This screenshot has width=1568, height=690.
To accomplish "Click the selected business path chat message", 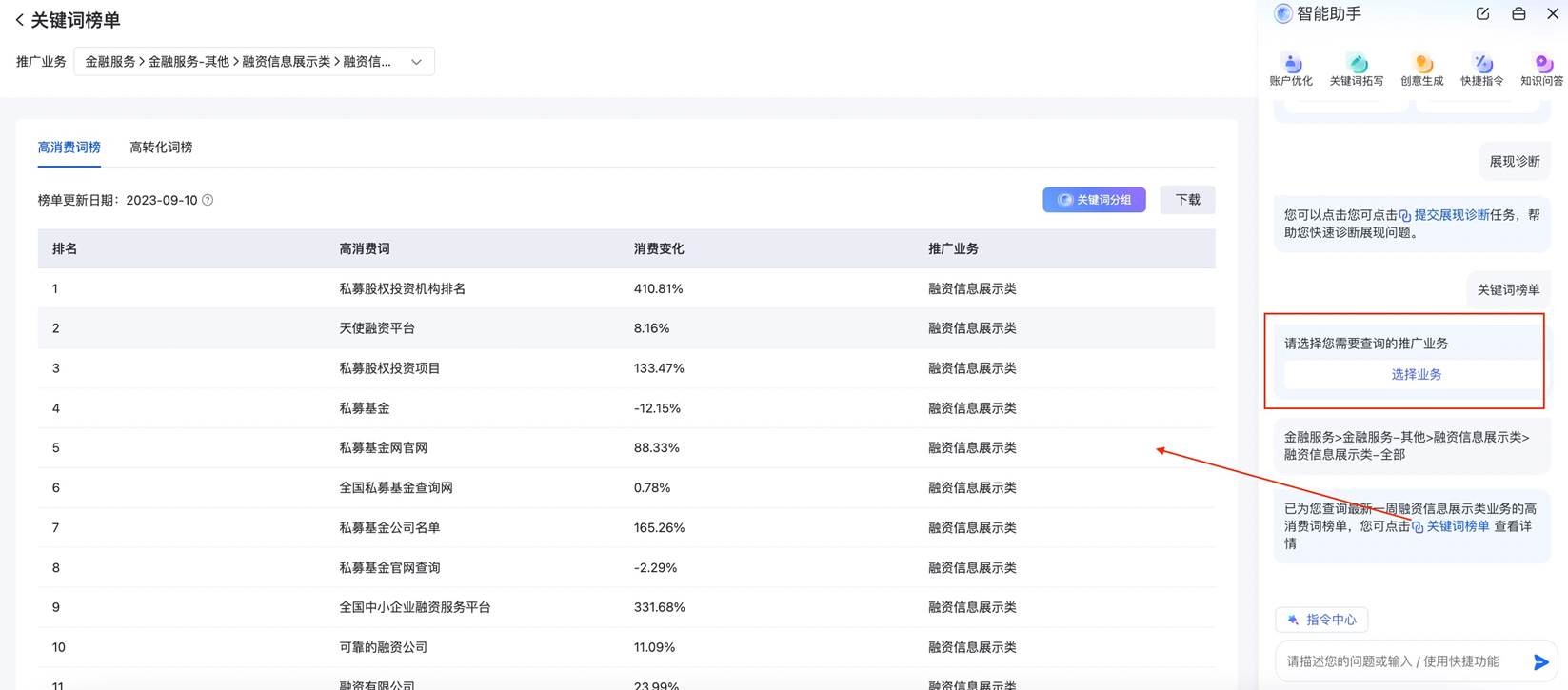I will [1412, 446].
